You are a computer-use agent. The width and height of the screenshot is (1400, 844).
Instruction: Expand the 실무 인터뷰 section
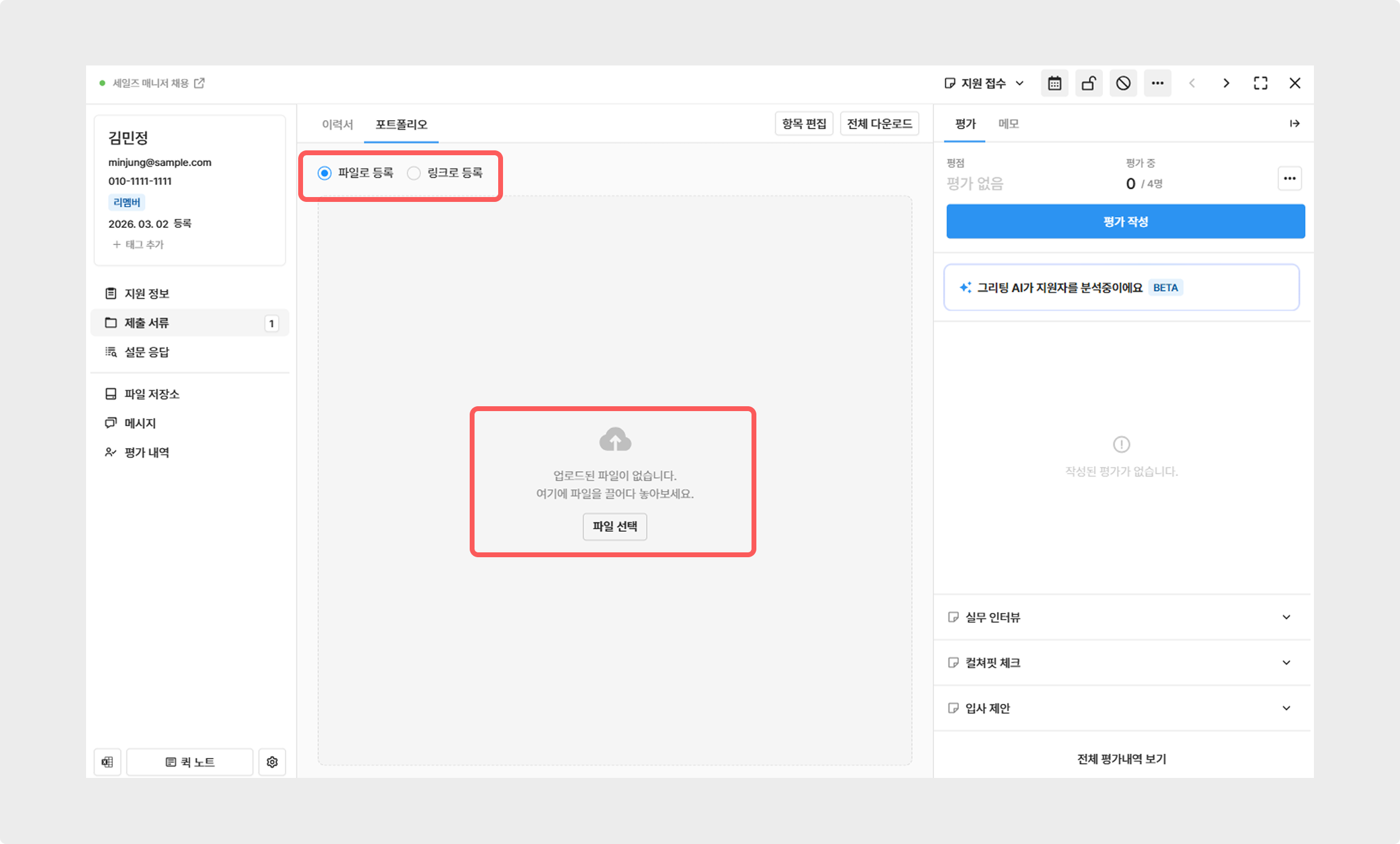click(1122, 617)
